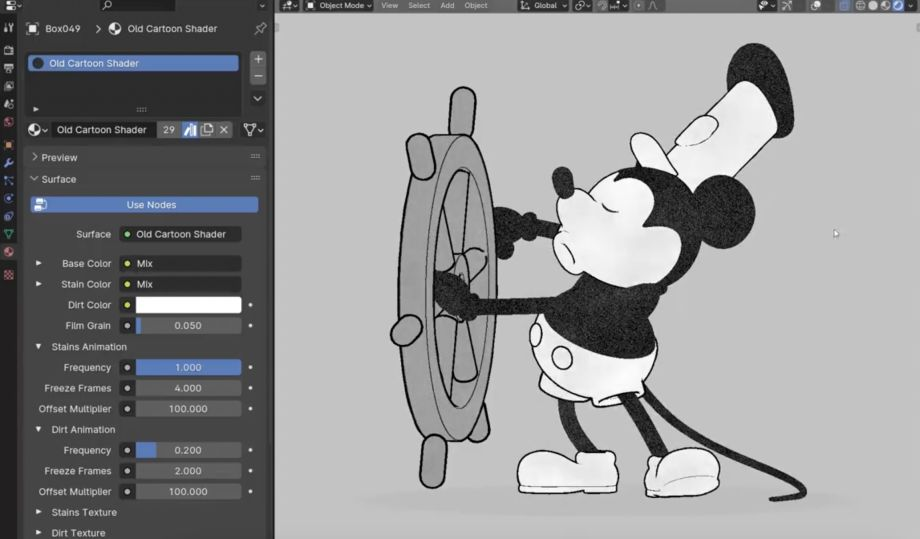The height and width of the screenshot is (539, 920).
Task: Click the Use Nodes icon
Action: 40,205
